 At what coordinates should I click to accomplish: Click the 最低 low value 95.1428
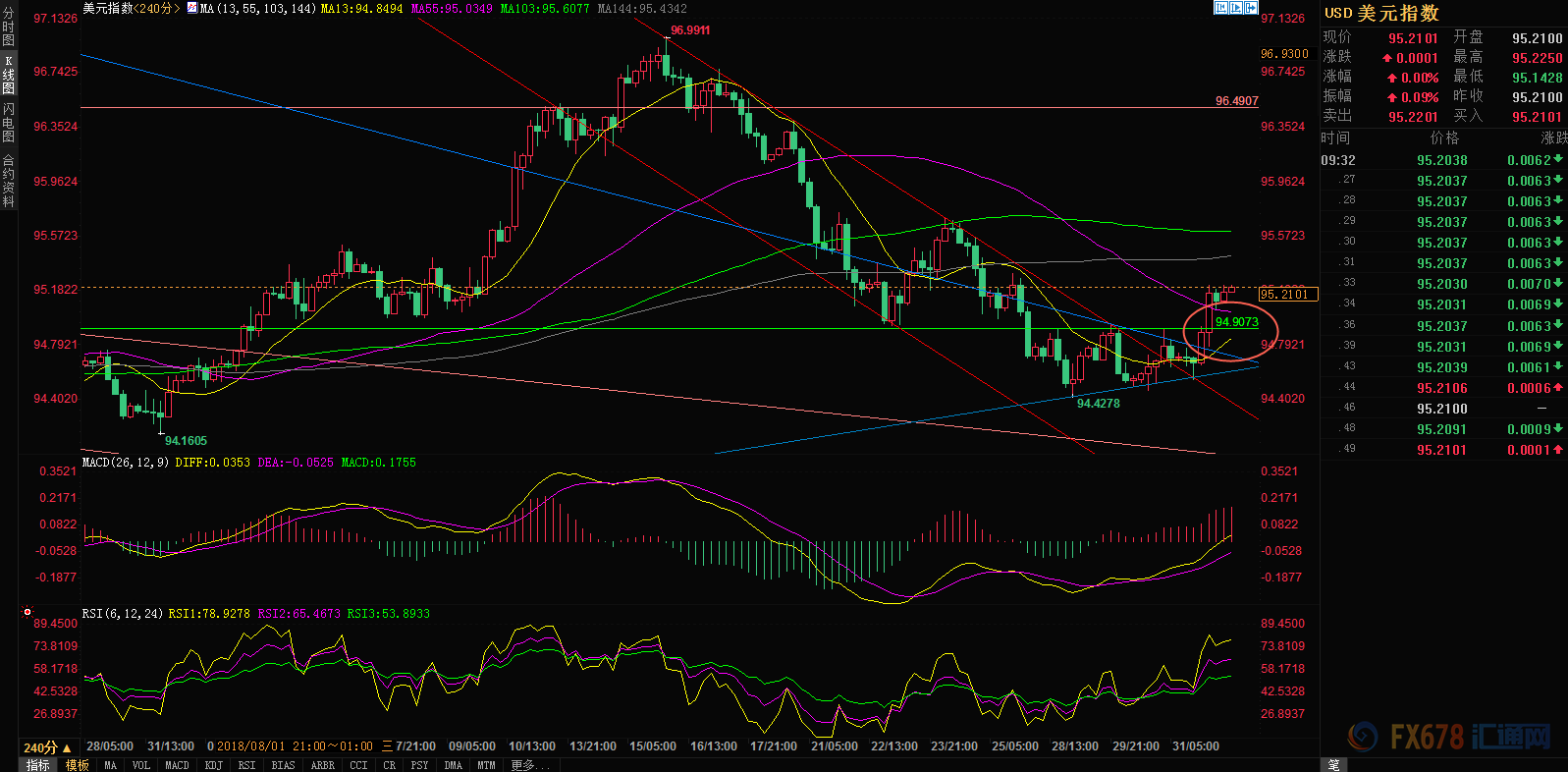(x=1537, y=78)
